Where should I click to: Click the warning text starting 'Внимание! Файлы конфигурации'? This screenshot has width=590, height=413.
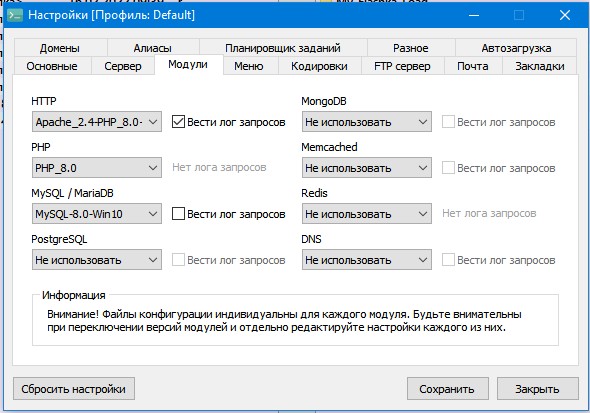click(x=284, y=321)
